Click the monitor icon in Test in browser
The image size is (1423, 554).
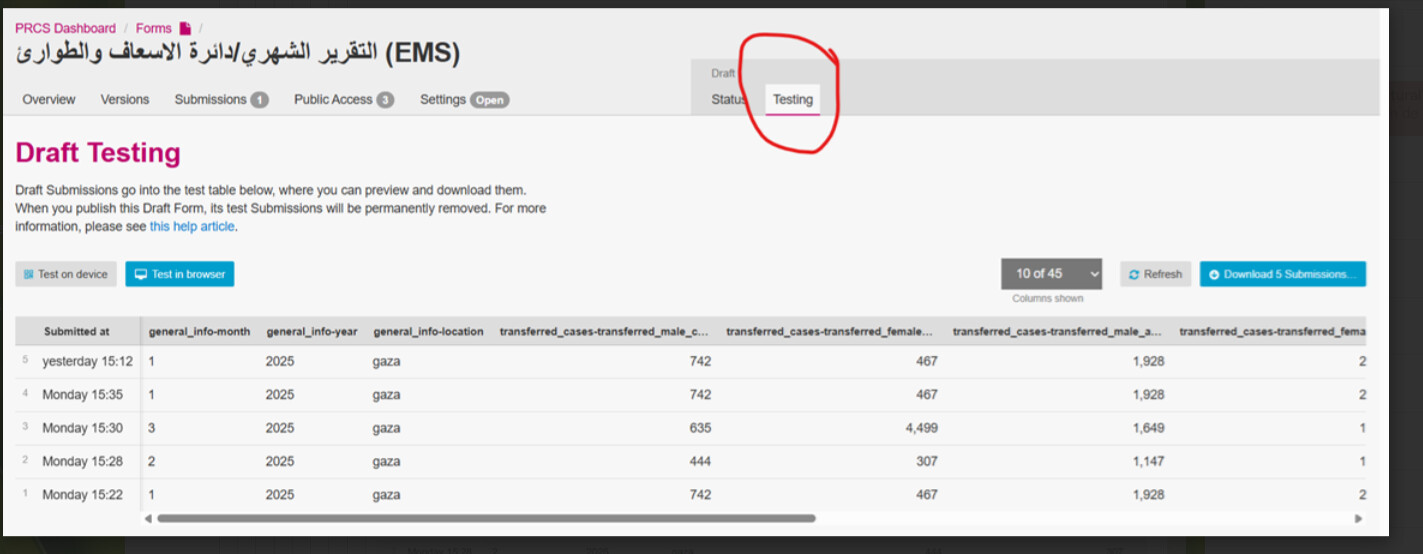(x=140, y=274)
